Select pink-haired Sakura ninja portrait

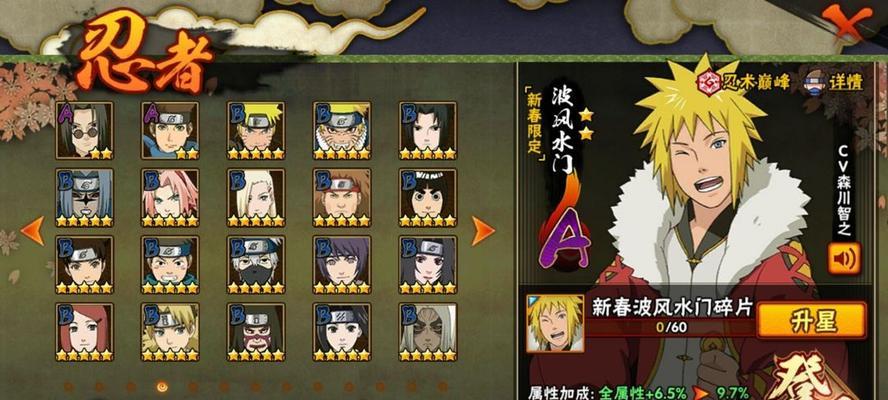click(170, 198)
